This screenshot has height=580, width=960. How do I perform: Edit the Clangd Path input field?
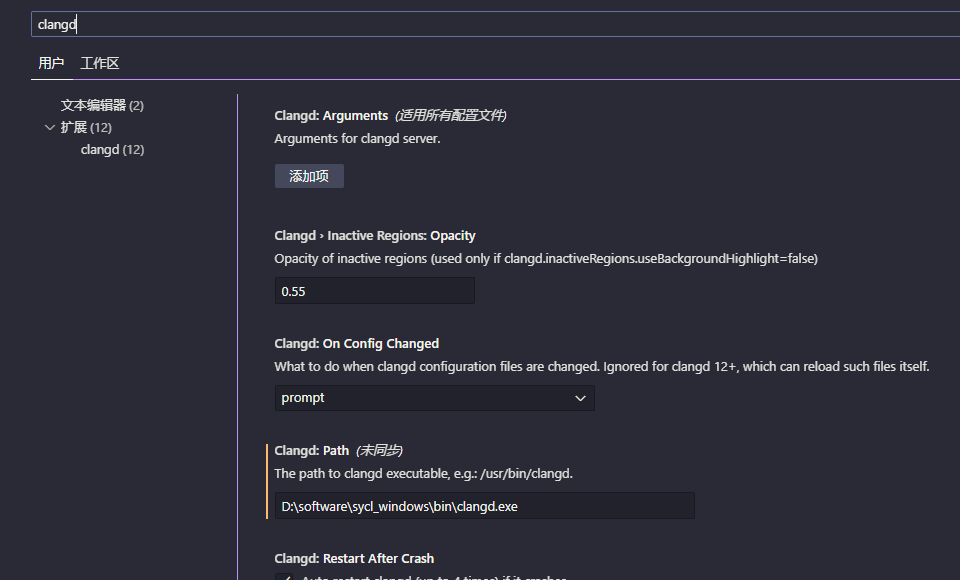(485, 506)
